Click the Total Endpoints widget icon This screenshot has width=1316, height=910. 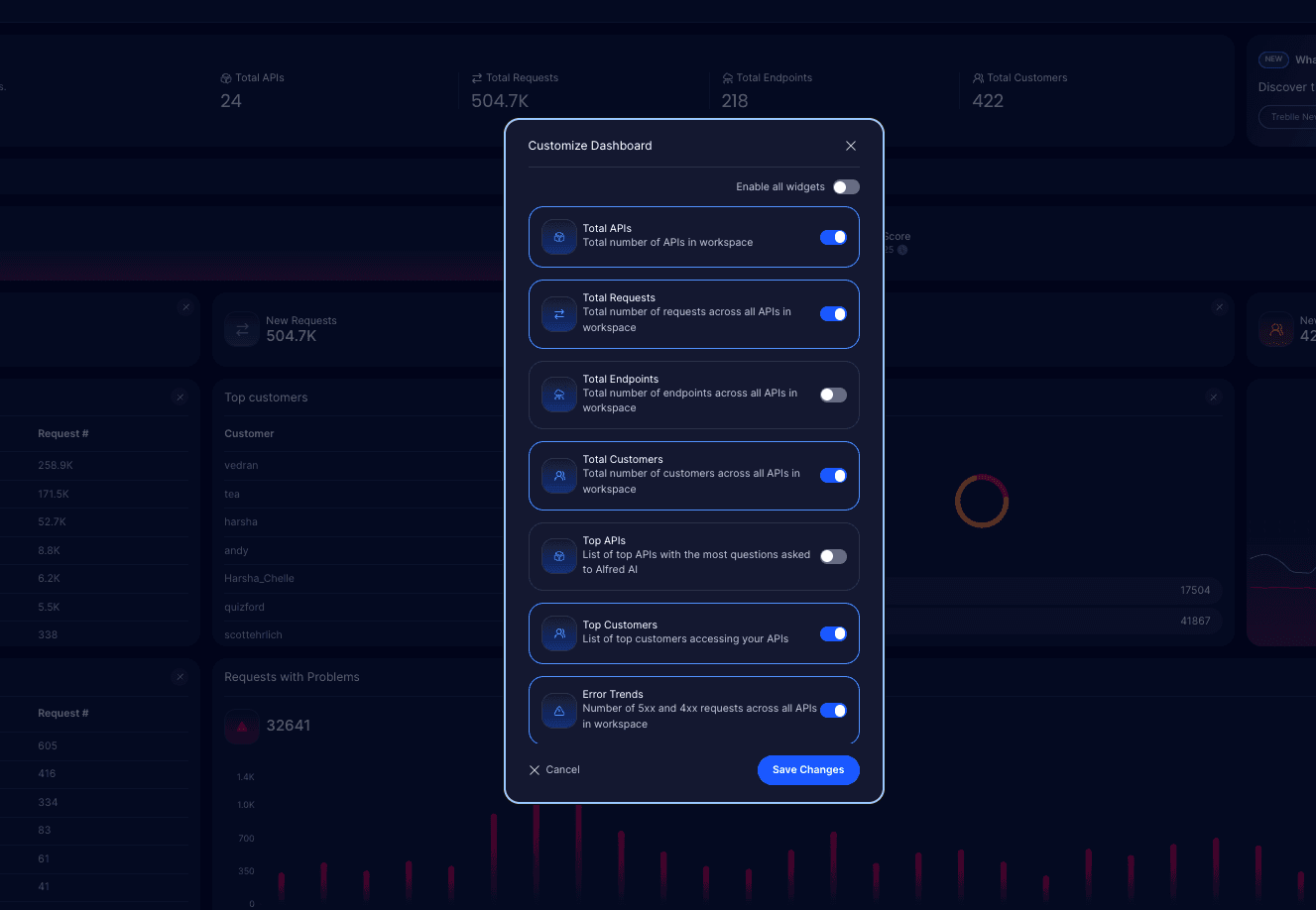558,394
